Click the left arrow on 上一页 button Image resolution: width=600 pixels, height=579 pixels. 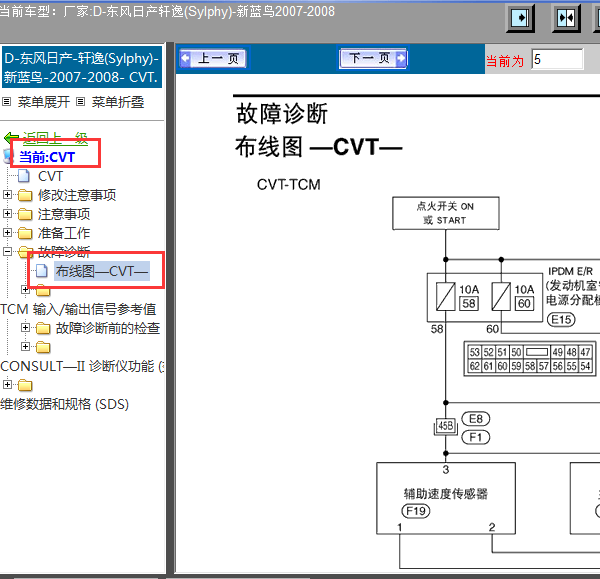click(185, 58)
